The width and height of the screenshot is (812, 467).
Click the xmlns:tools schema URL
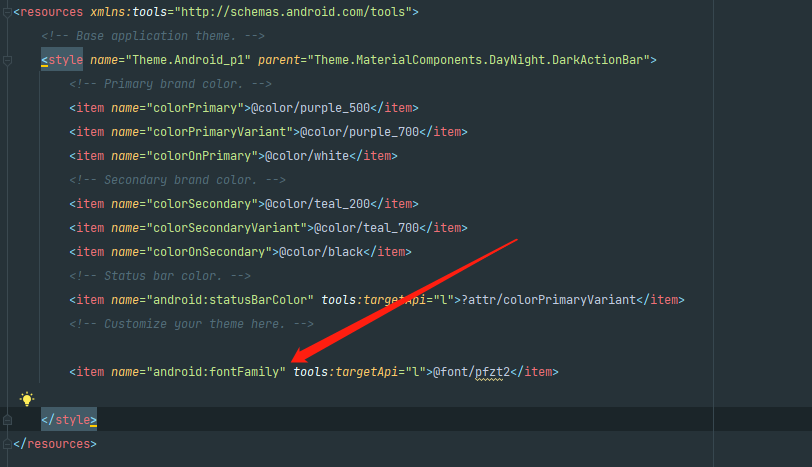tap(293, 12)
